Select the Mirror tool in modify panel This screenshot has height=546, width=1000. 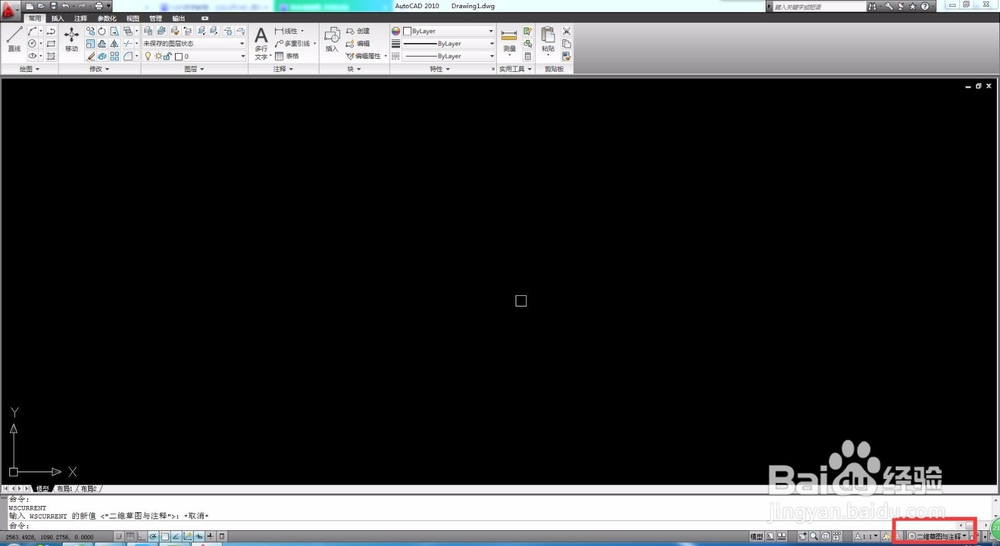(114, 43)
